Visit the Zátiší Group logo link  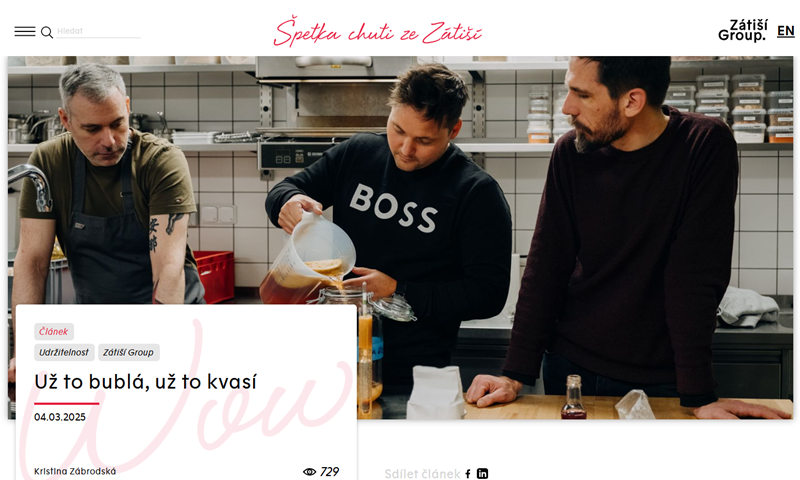tap(743, 31)
